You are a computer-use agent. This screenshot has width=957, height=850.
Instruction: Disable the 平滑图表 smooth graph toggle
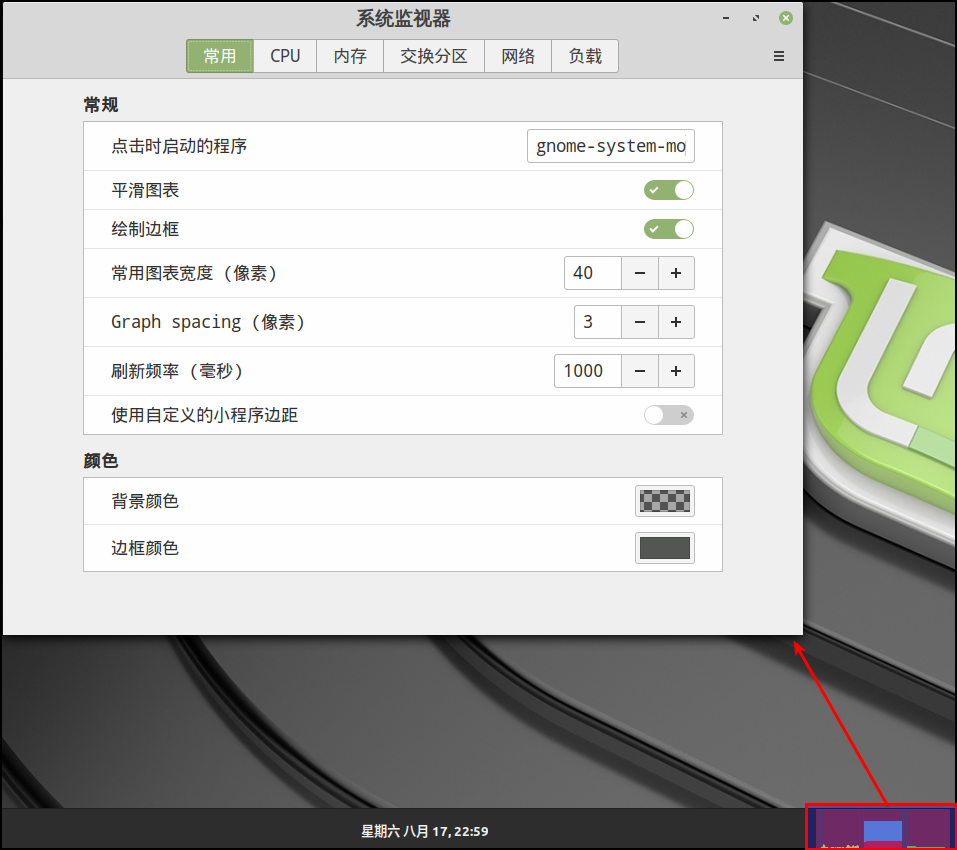[668, 190]
